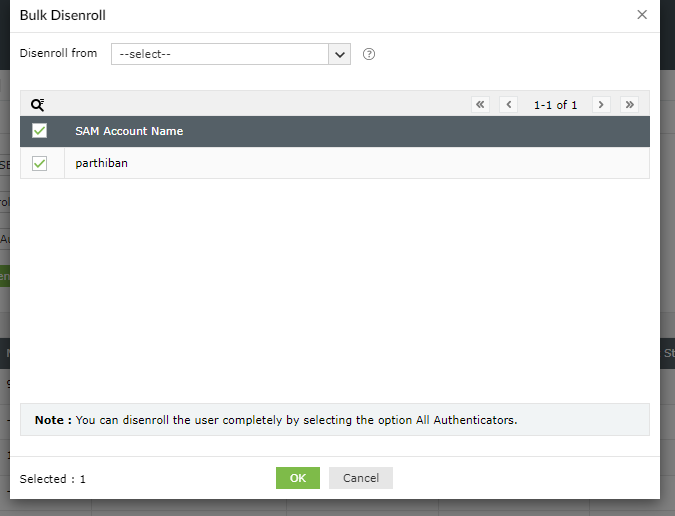Click the 1-1 of 1 page indicator
Screen dimensions: 675x516
(x=555, y=105)
